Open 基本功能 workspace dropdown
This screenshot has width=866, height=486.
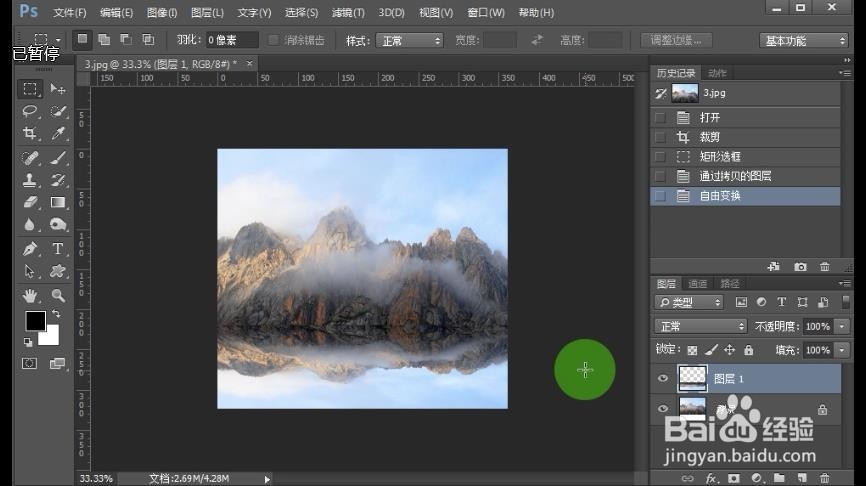(x=804, y=40)
